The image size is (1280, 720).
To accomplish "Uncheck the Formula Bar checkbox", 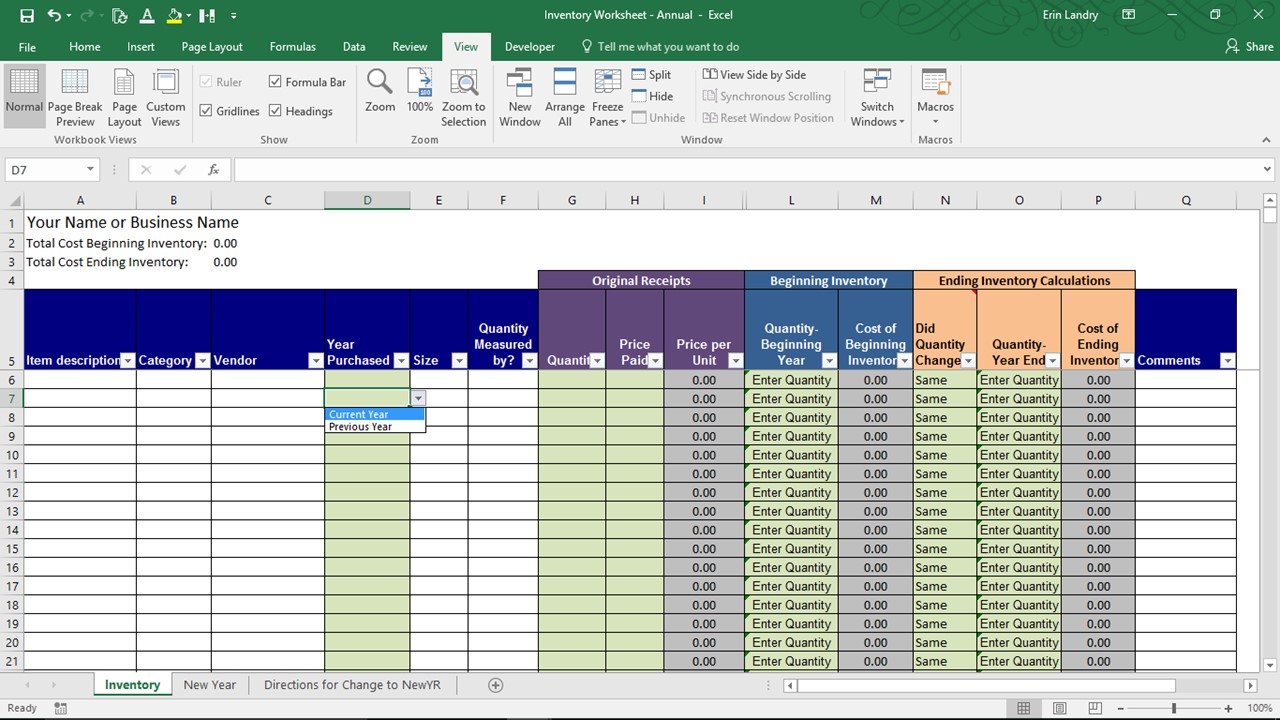I will coord(275,82).
